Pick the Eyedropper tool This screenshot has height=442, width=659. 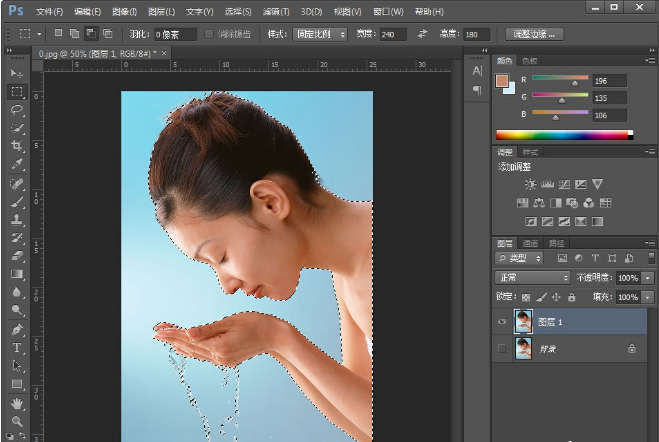[17, 164]
